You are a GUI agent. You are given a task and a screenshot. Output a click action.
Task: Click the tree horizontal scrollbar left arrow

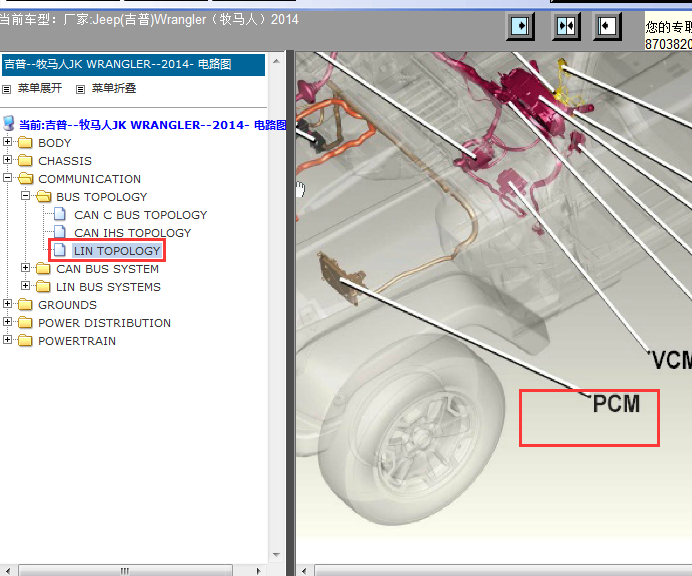(8, 570)
